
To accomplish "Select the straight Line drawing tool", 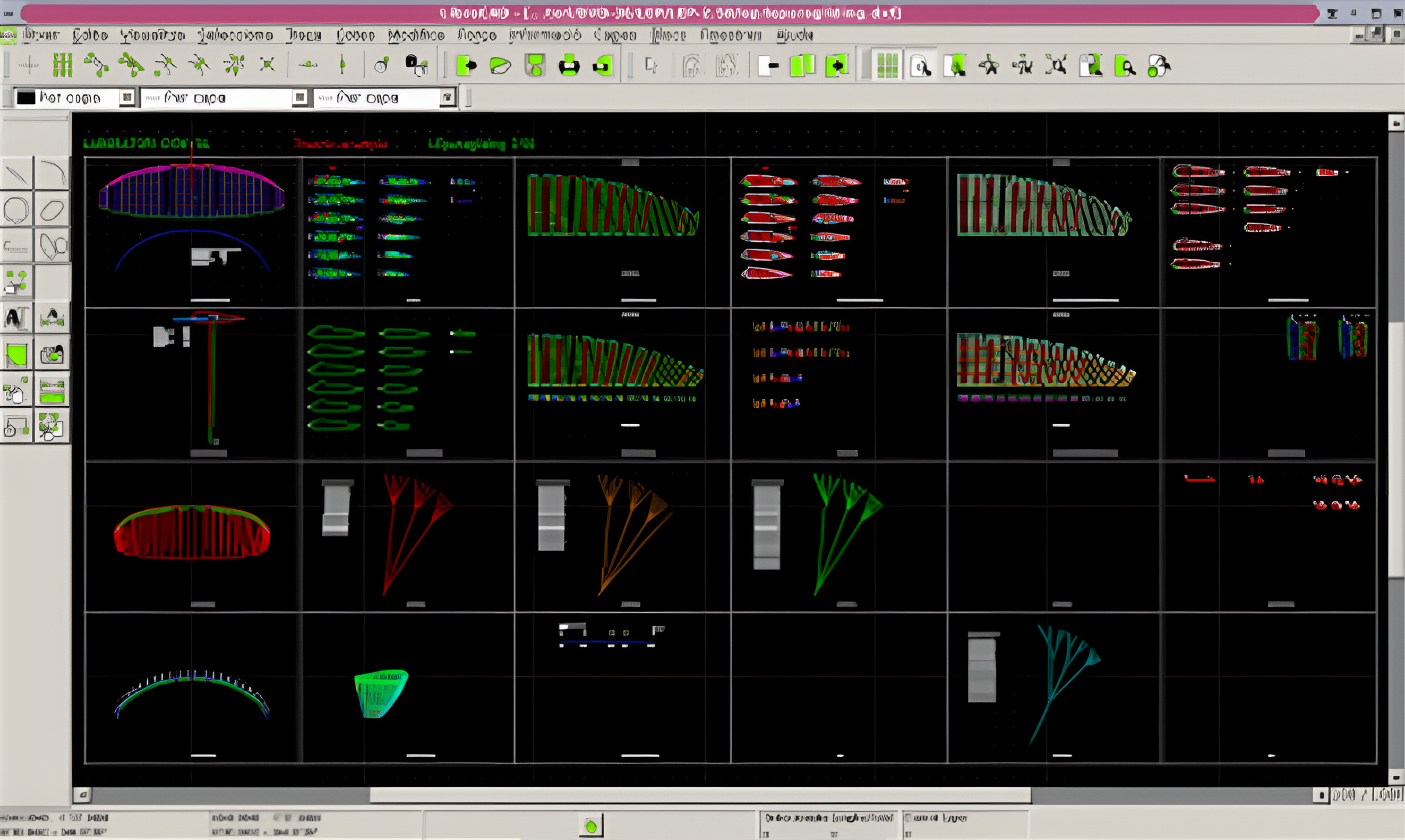I will [16, 173].
